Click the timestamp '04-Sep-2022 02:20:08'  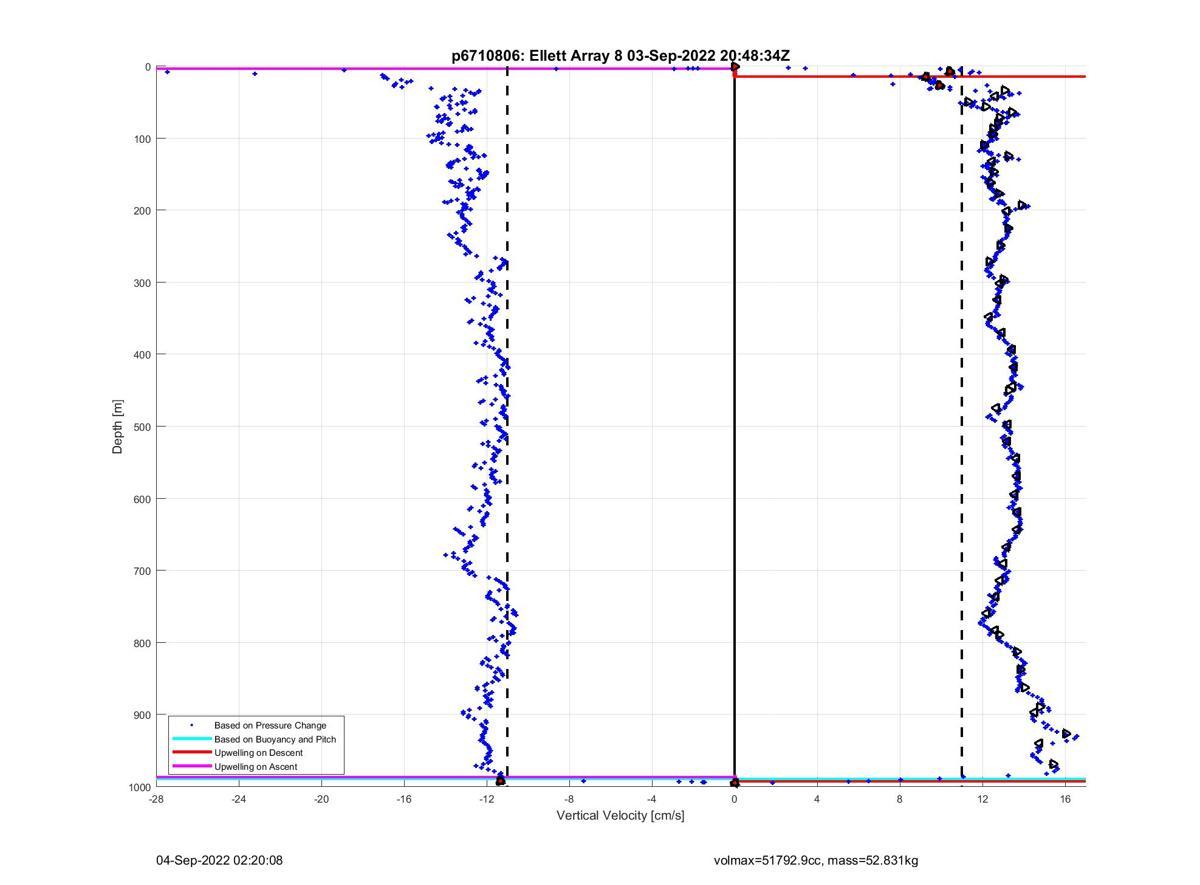pyautogui.click(x=219, y=860)
